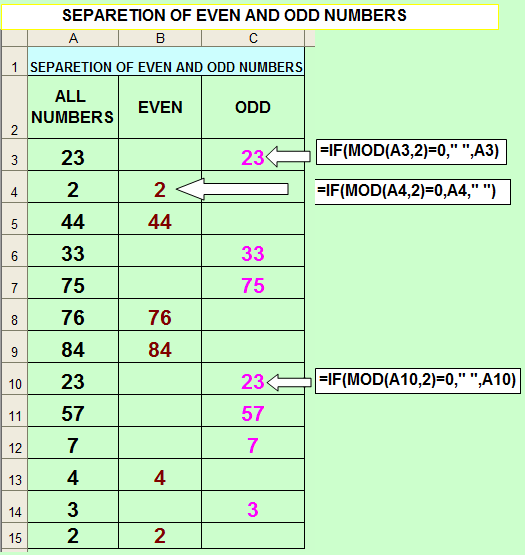This screenshot has width=525, height=555.
Task: Select row 15 header
Action: point(14,536)
